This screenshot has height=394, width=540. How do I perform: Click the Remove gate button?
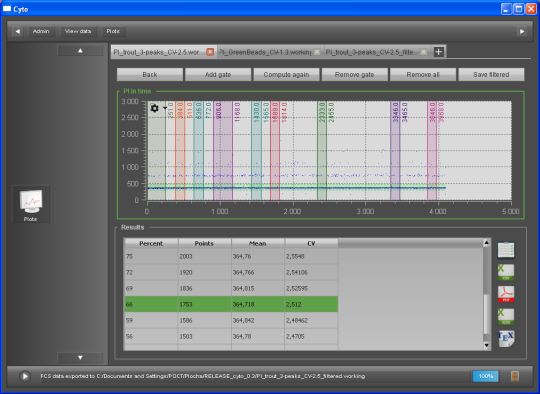pos(354,74)
